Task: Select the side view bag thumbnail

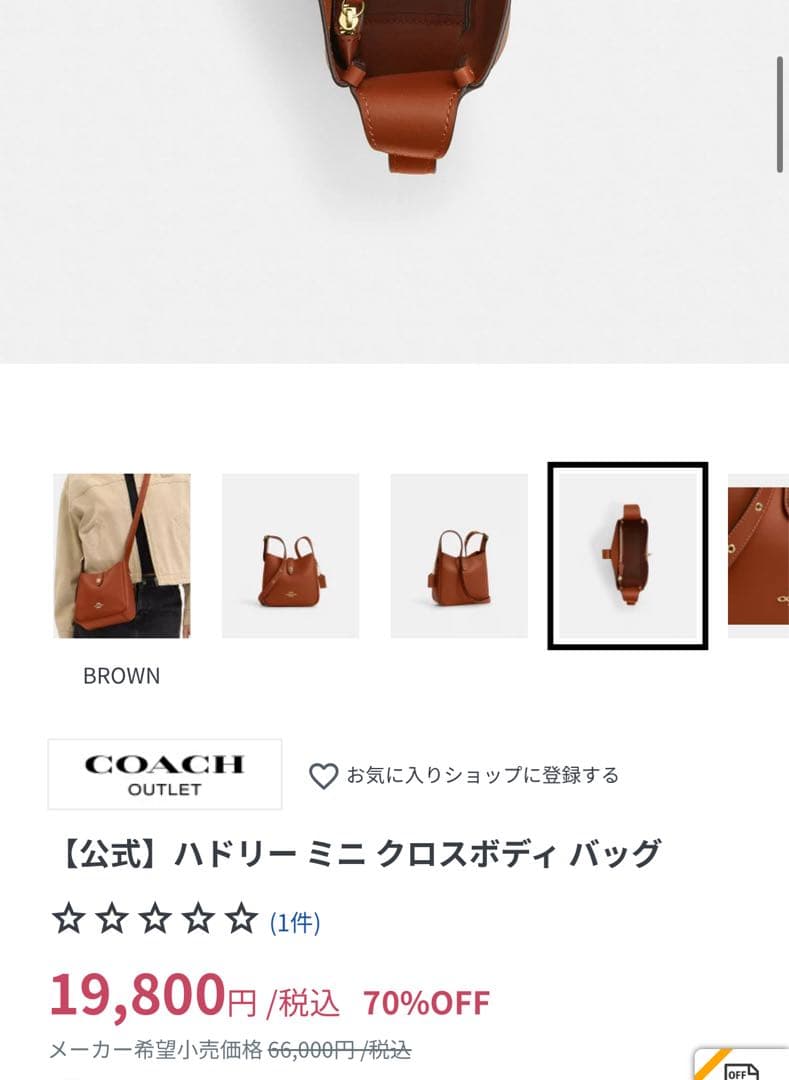Action: click(x=459, y=555)
